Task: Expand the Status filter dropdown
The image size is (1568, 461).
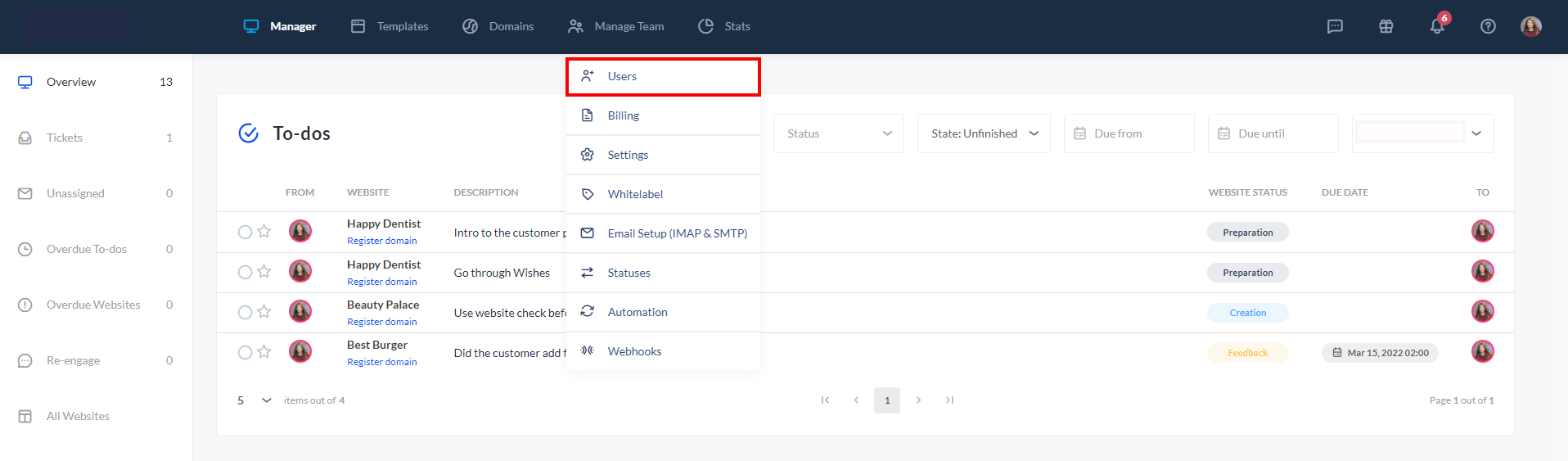Action: pyautogui.click(x=838, y=133)
